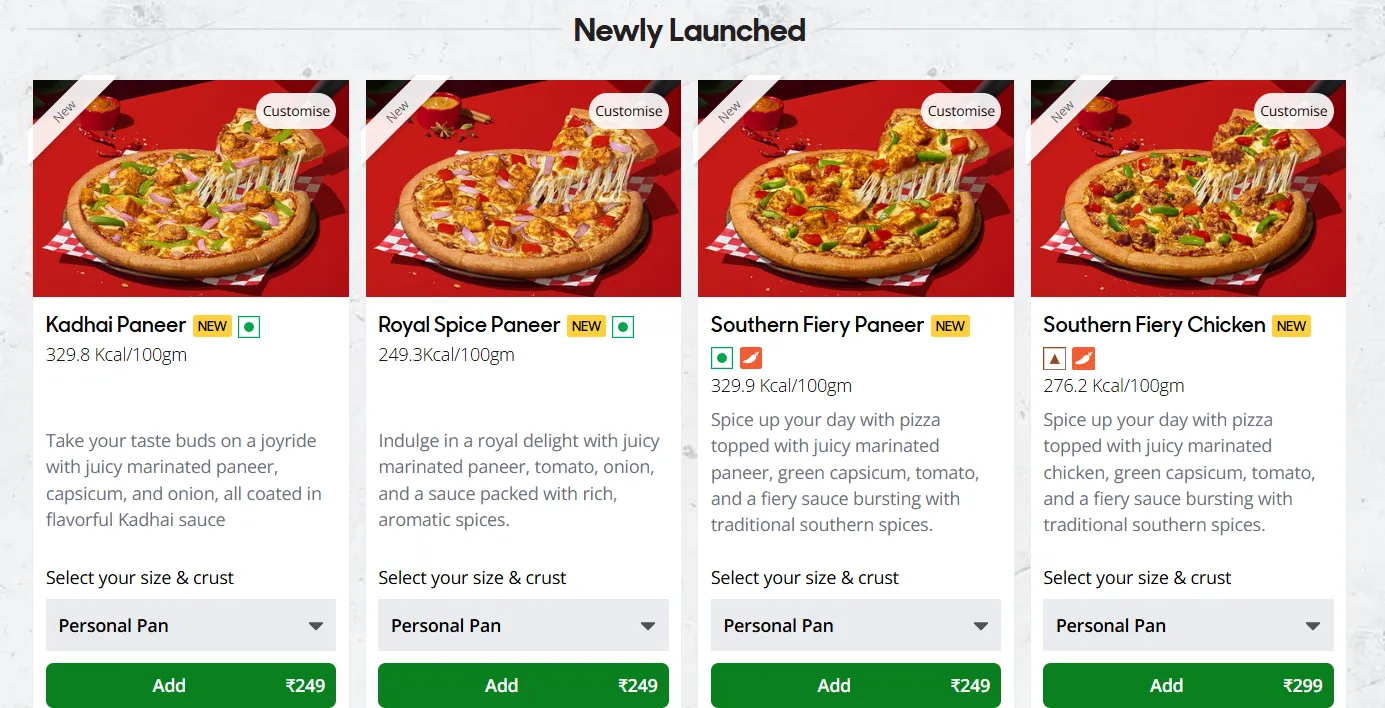Click the spicy chili icon under Southern Fiery Paneer

click(751, 357)
